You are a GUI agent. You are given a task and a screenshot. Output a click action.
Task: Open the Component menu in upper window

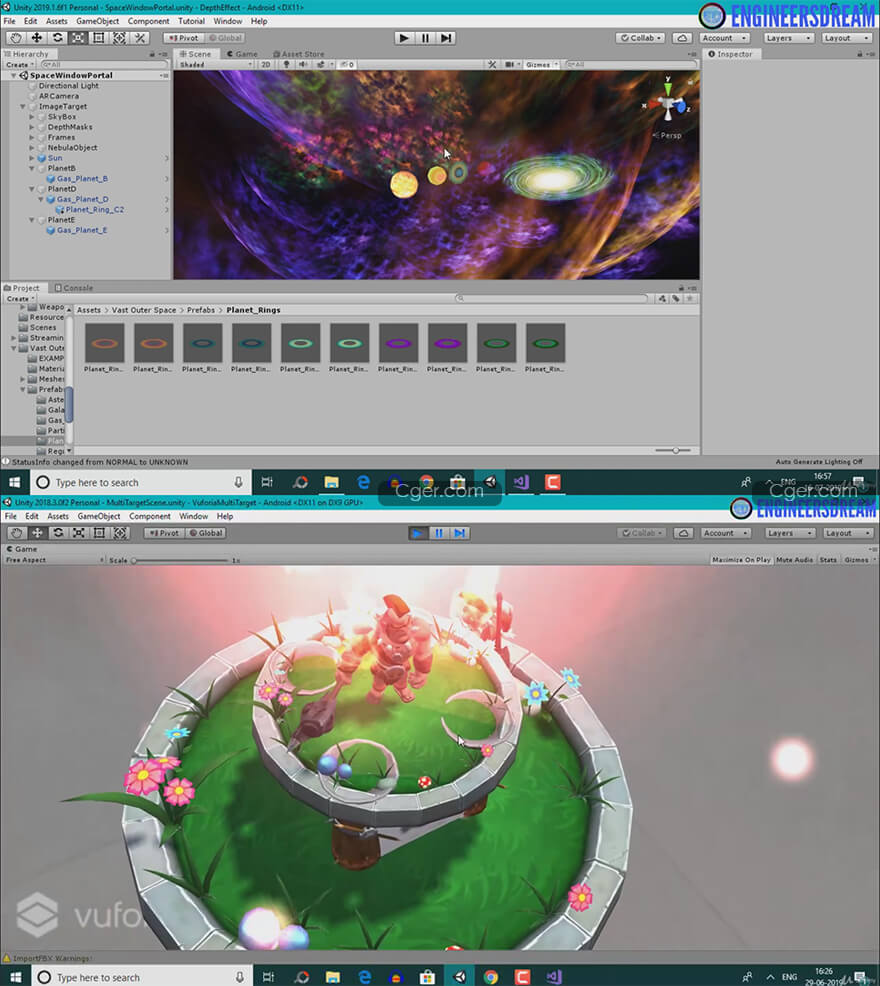pos(148,21)
